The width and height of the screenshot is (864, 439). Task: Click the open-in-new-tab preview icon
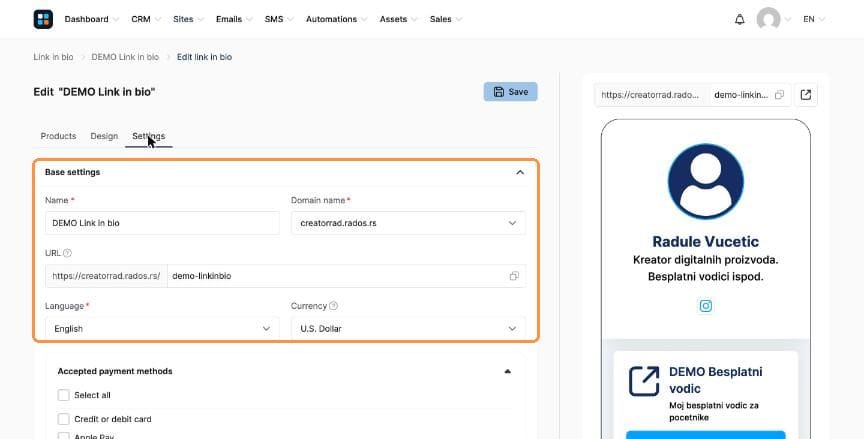806,95
